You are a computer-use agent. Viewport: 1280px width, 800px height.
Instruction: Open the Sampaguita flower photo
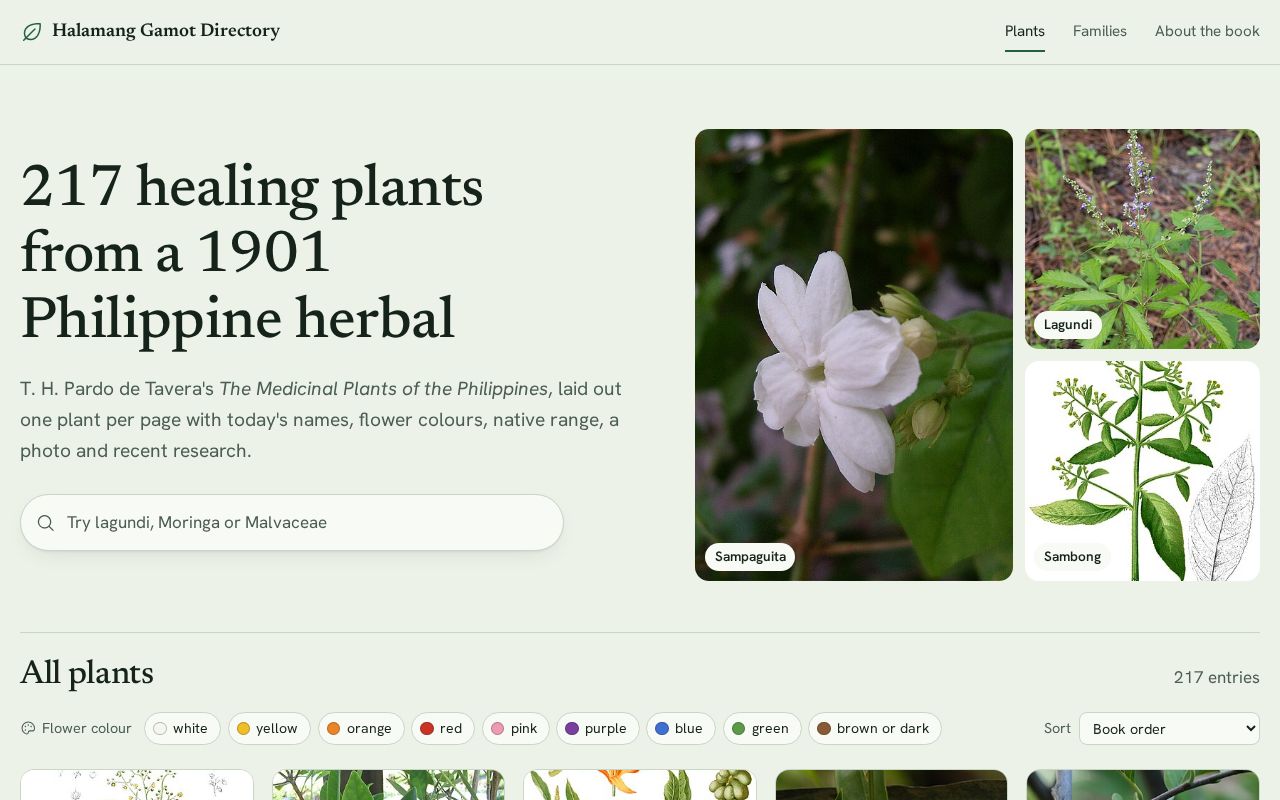(854, 355)
